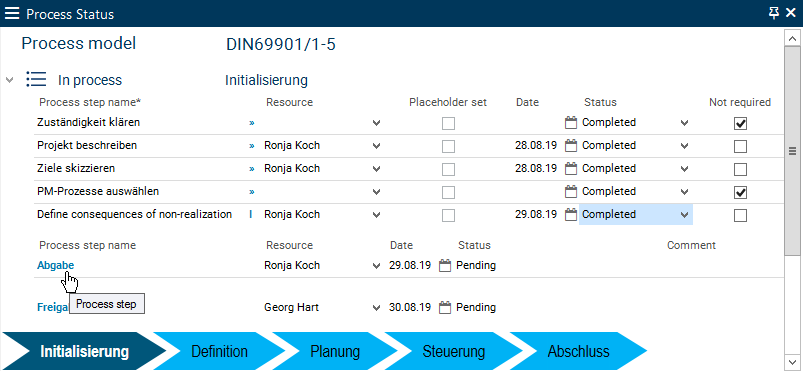Open Resource dropdown for Zuständigkeit klären
The width and height of the screenshot is (803, 371).
tap(377, 123)
